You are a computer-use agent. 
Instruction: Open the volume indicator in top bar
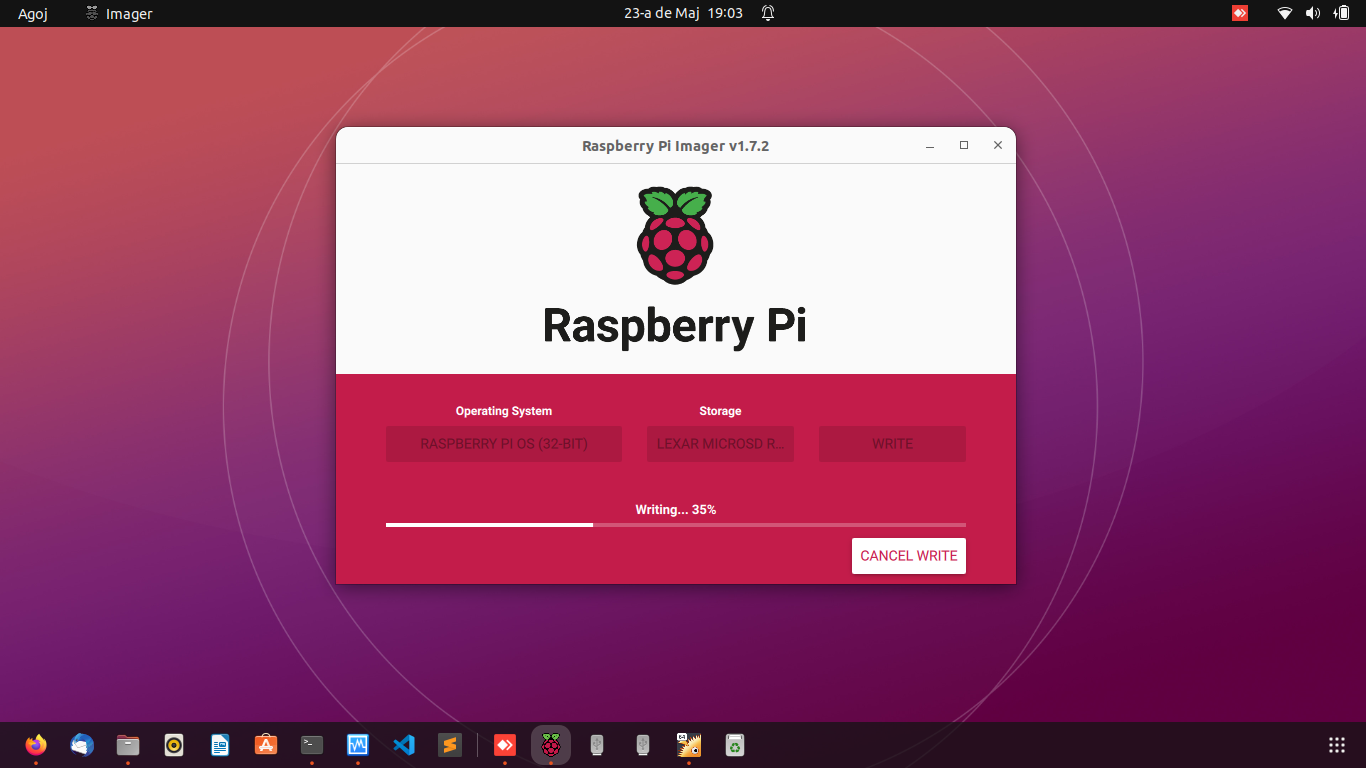(1312, 13)
